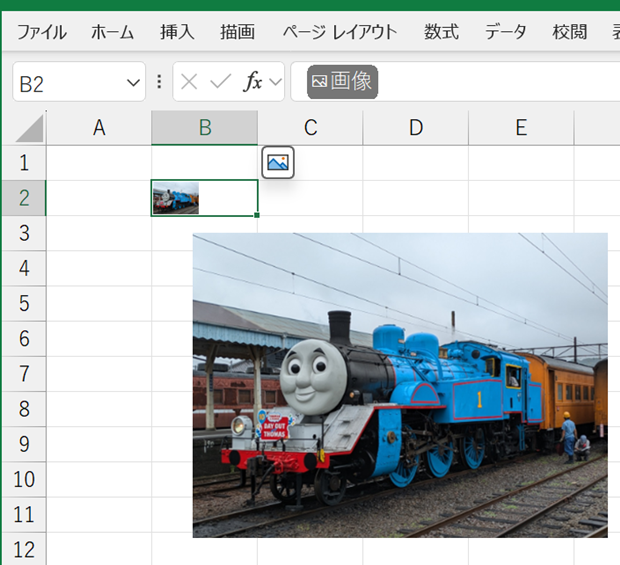The width and height of the screenshot is (620, 565).
Task: Select the 校閲 ribbon tab
Action: coord(569,32)
